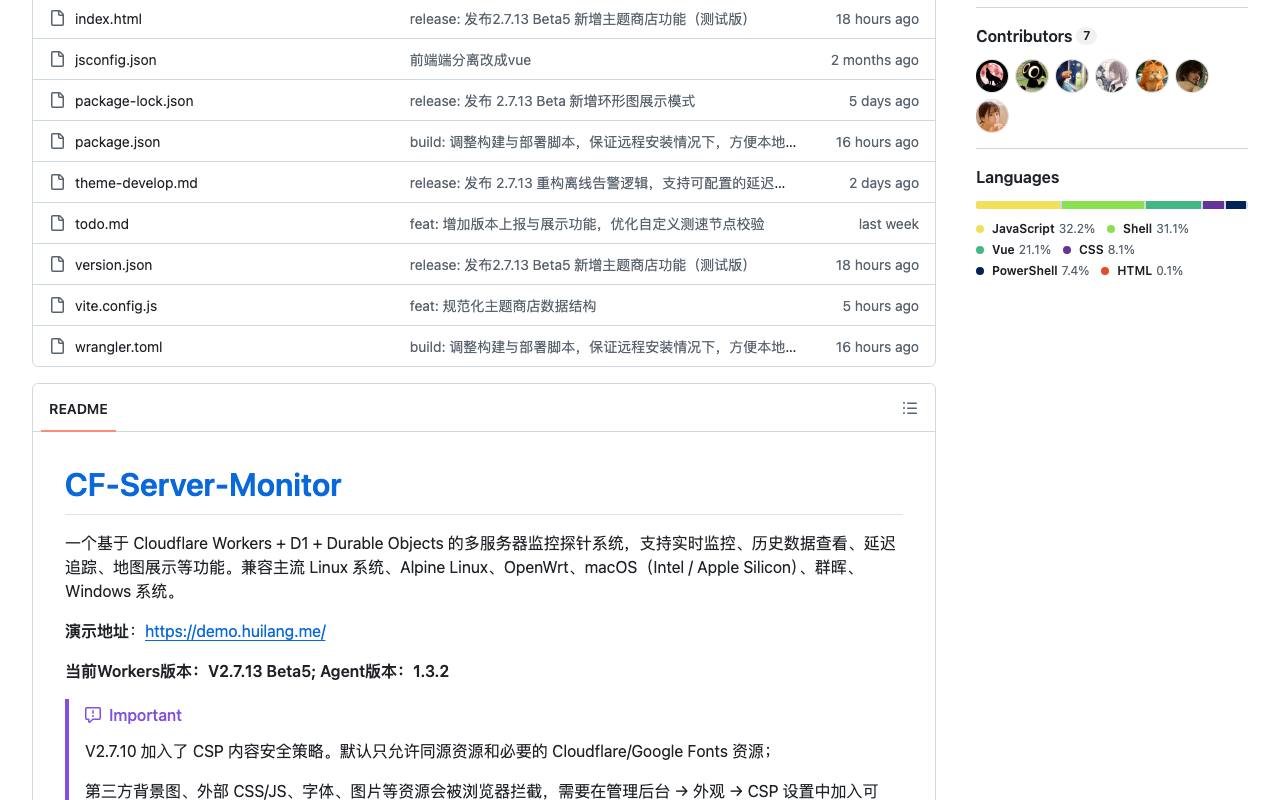Viewport: 1280px width, 800px height.
Task: Open the commit message on the index.html row
Action: pyautogui.click(x=581, y=19)
